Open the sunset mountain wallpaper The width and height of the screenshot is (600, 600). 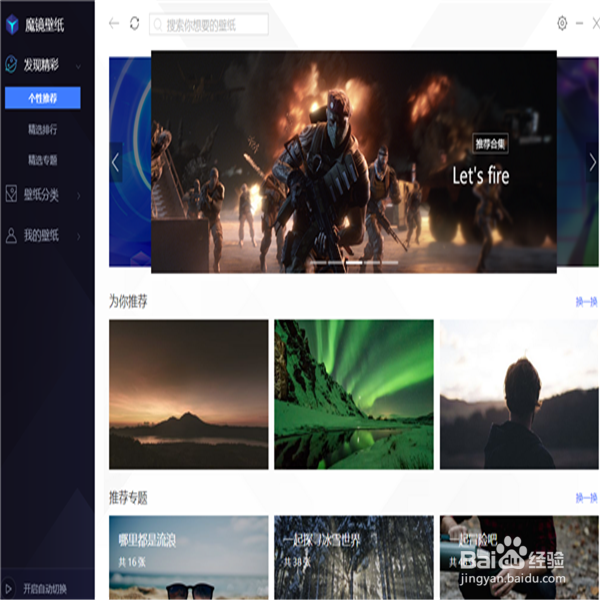click(x=189, y=395)
